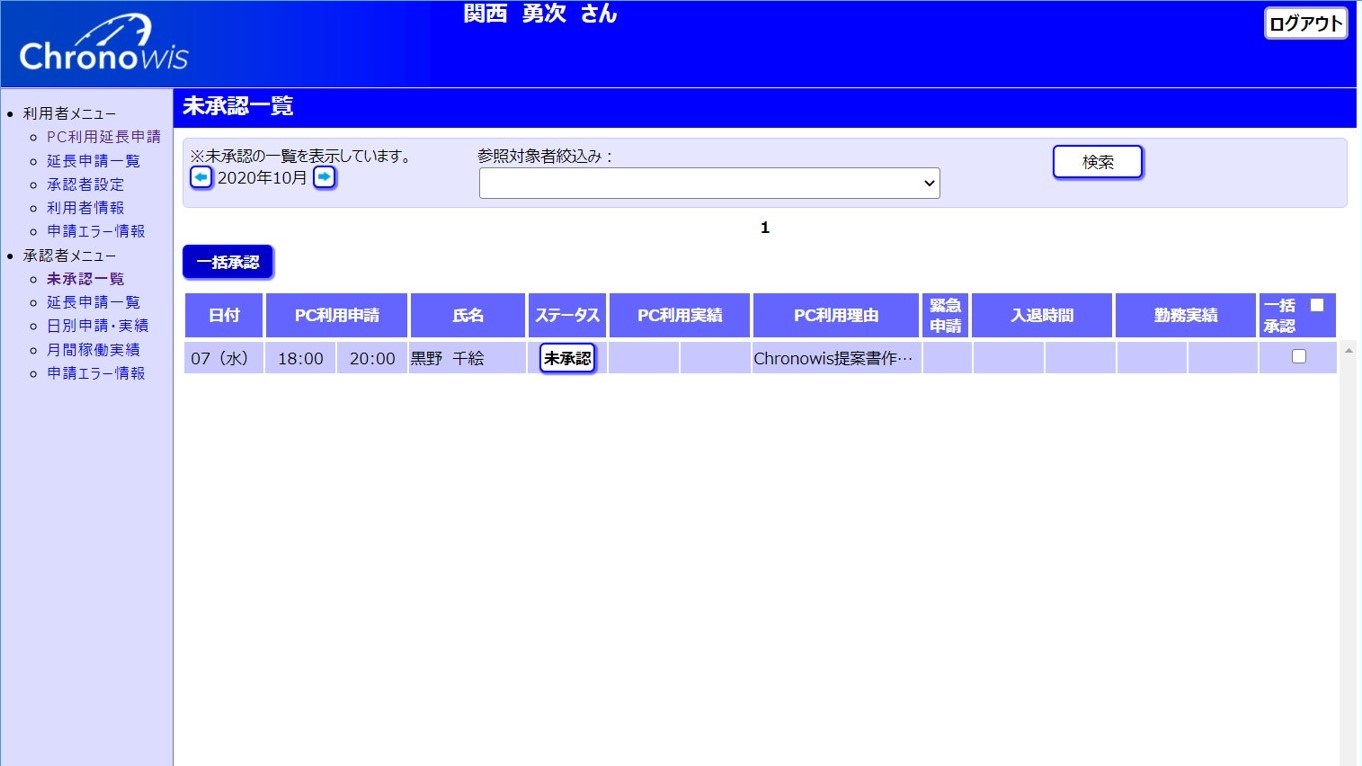The height and width of the screenshot is (766, 1362).
Task: Open 日別申請・実績 in the sidebar
Action: click(97, 326)
